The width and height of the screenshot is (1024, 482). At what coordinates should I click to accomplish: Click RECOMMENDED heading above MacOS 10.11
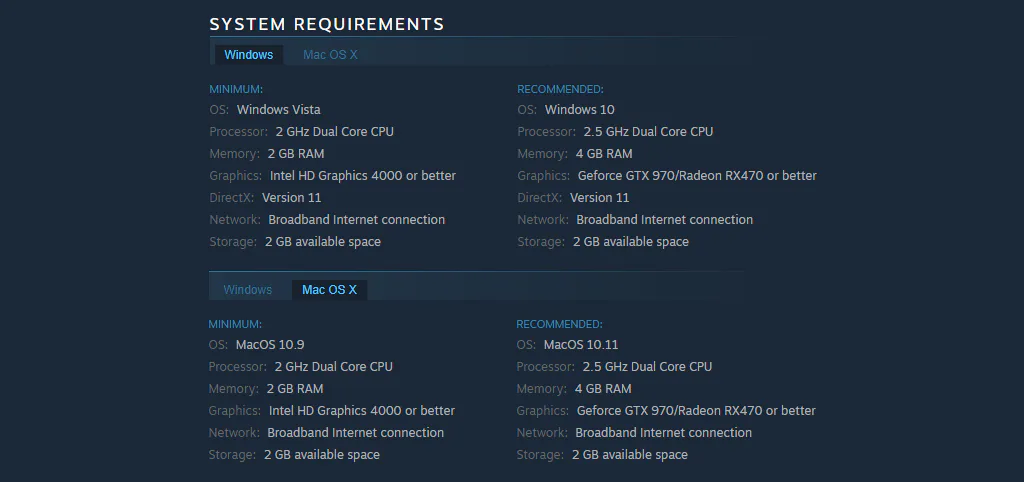[x=560, y=324]
